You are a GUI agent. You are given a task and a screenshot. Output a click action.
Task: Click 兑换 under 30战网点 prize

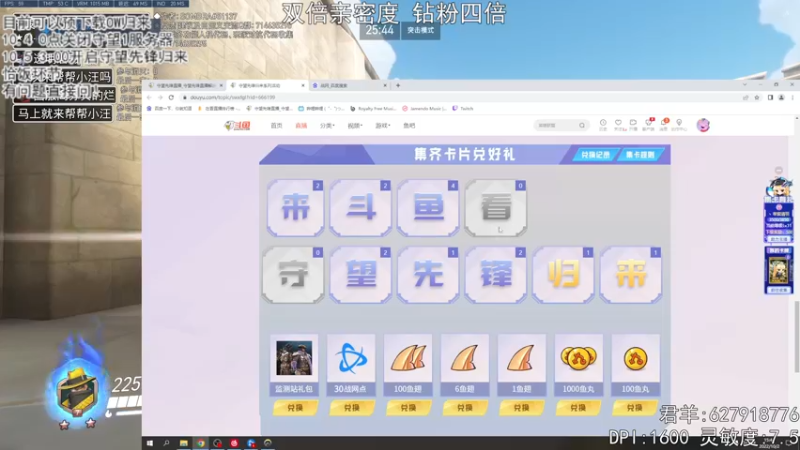point(352,408)
